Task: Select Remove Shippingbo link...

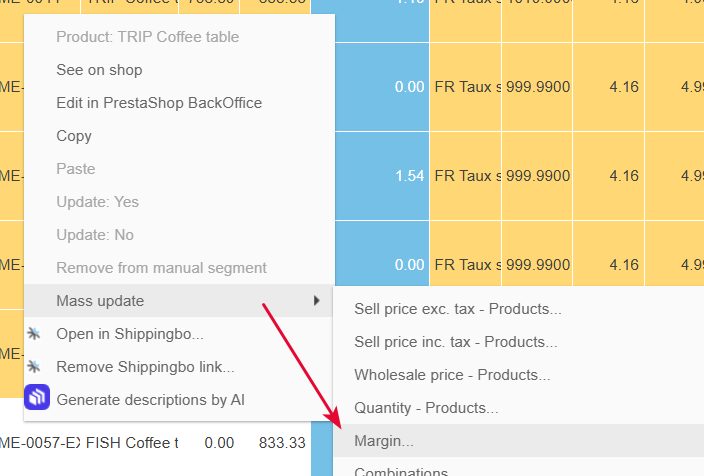Action: point(145,367)
